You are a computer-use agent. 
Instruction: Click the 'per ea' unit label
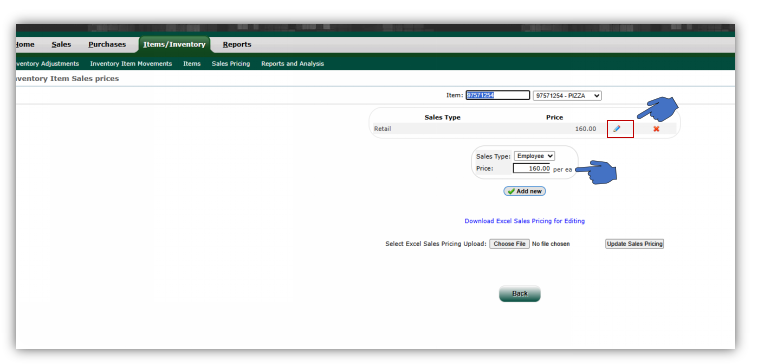click(x=562, y=169)
